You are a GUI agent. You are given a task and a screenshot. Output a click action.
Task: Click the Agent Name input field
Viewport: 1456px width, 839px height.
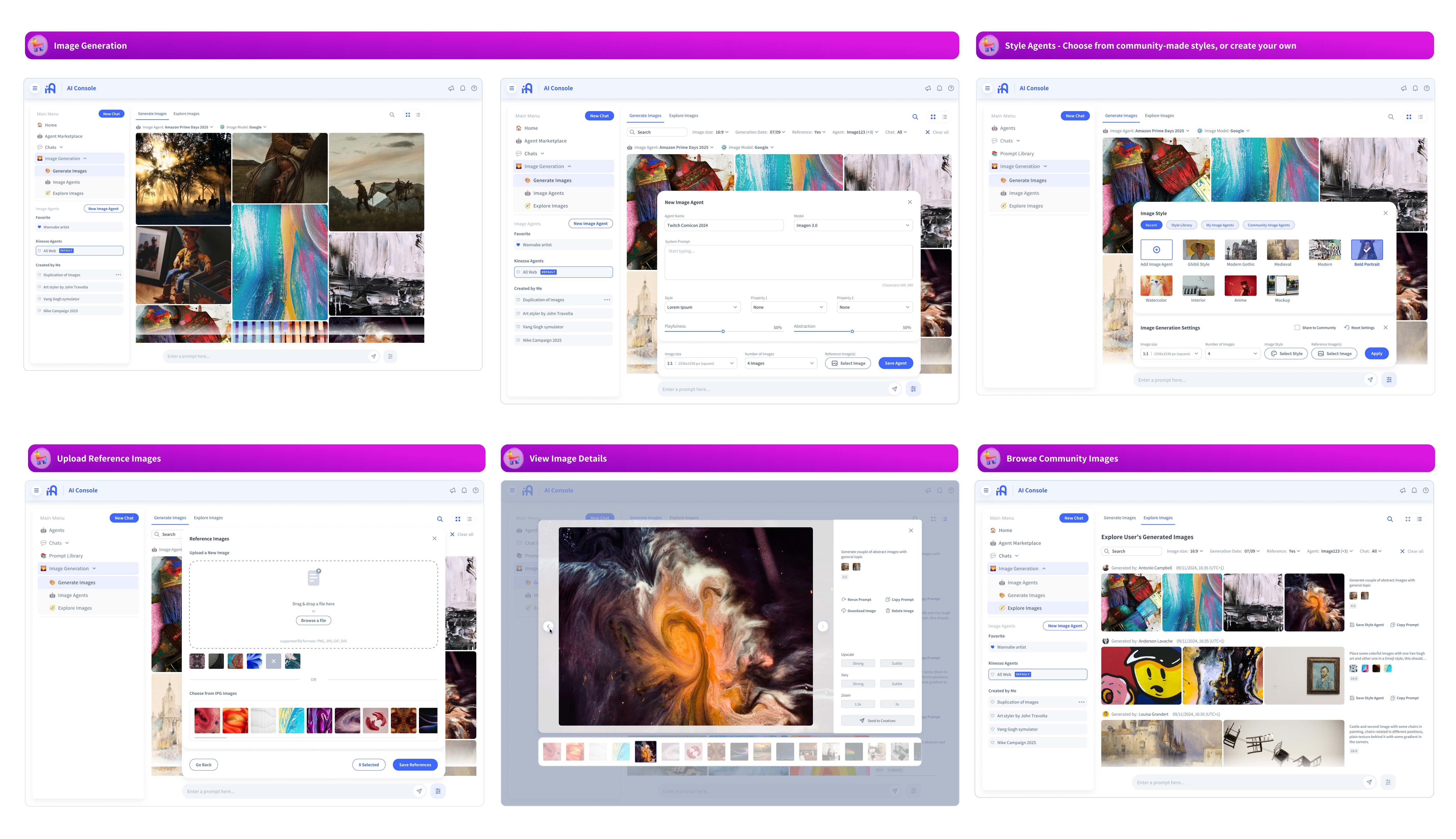[x=724, y=225]
